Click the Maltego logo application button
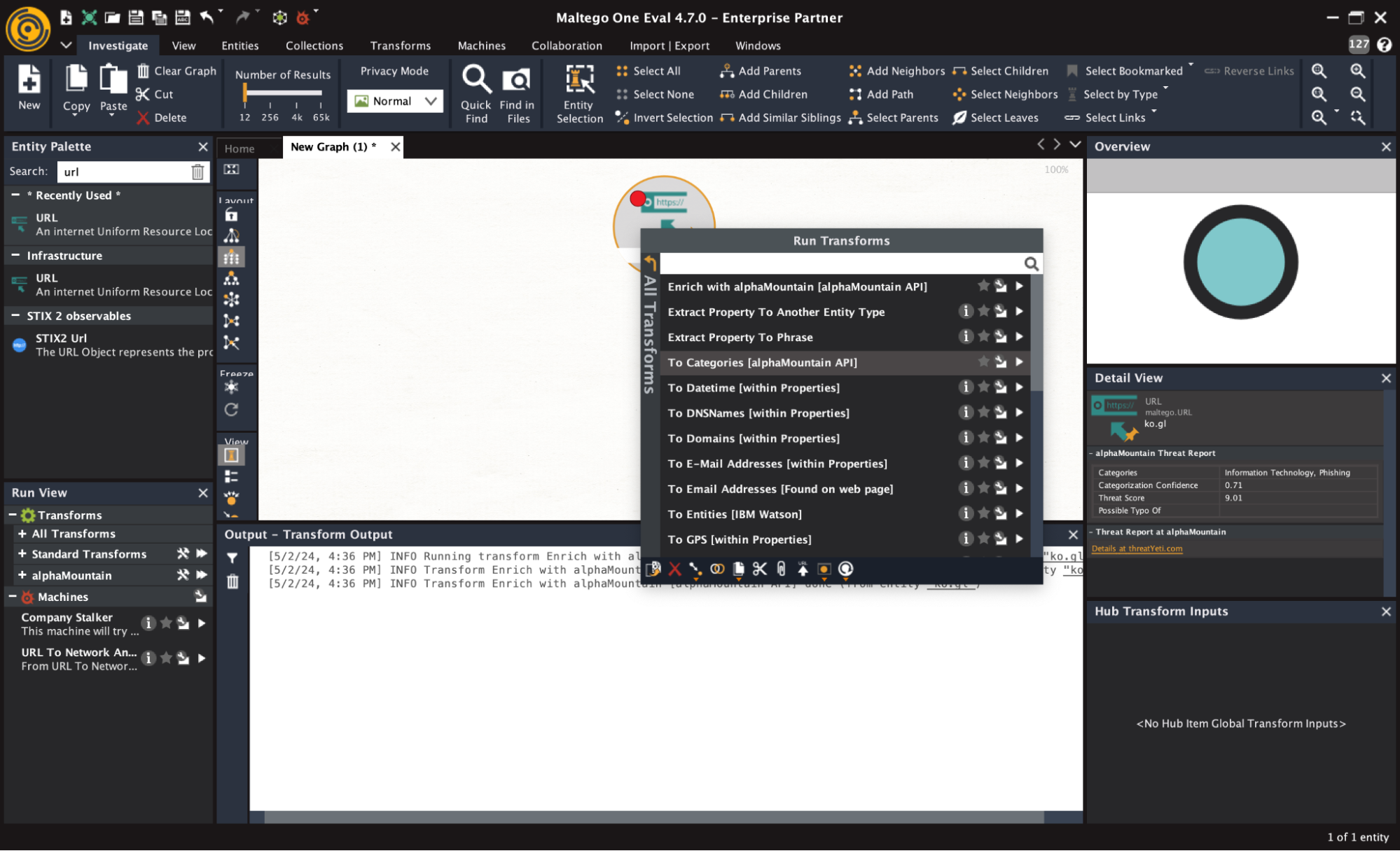This screenshot has width=1400, height=851. tap(28, 29)
